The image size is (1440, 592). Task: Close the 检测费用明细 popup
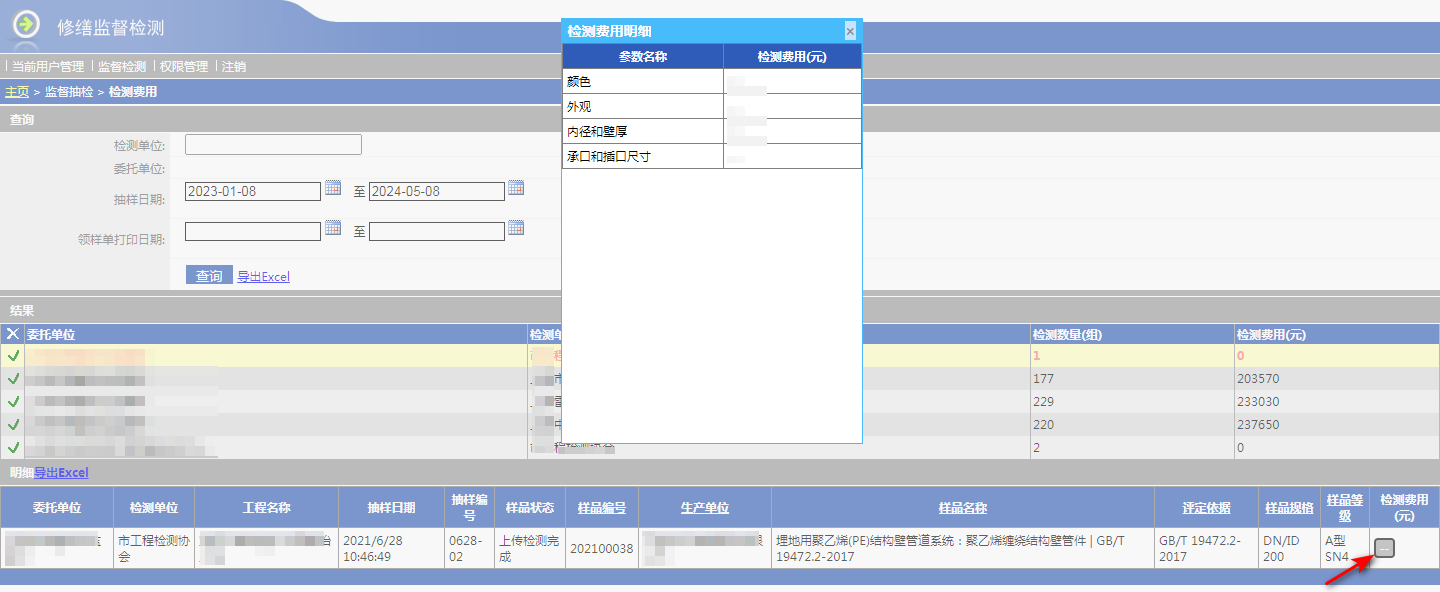point(850,31)
